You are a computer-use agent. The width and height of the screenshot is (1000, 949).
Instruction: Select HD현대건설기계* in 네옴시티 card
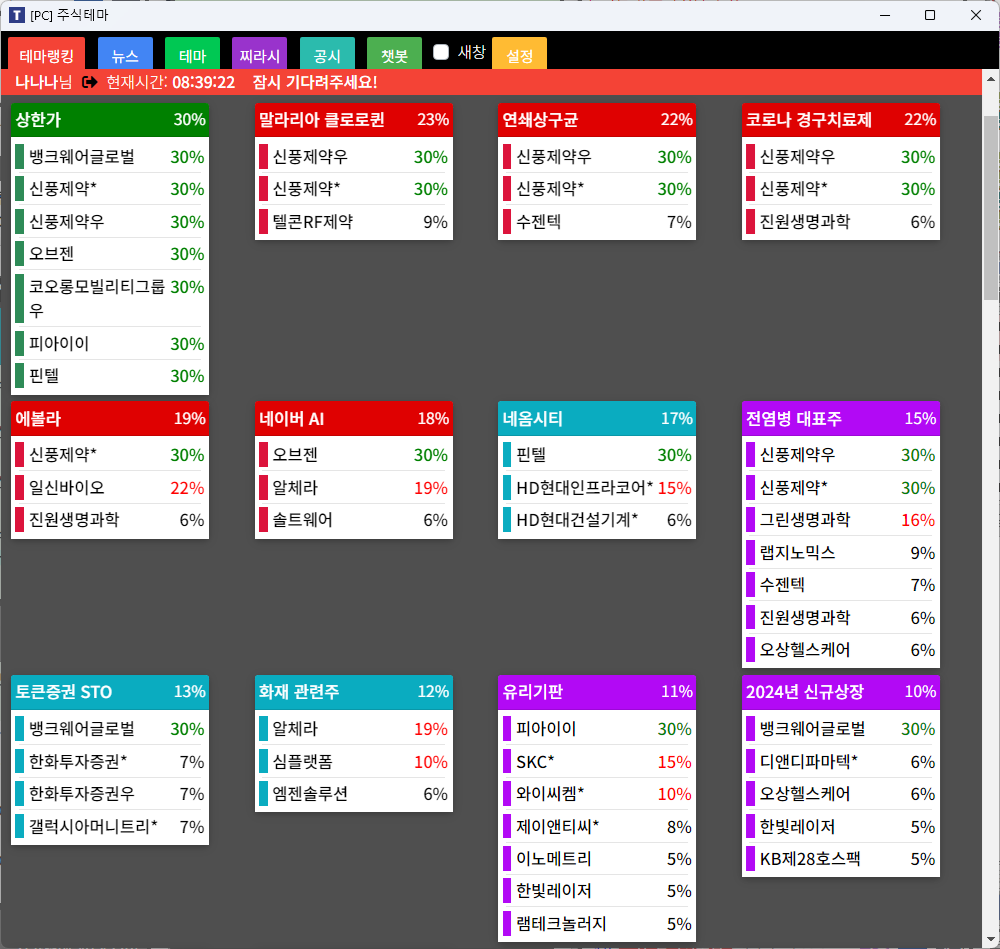(x=597, y=520)
